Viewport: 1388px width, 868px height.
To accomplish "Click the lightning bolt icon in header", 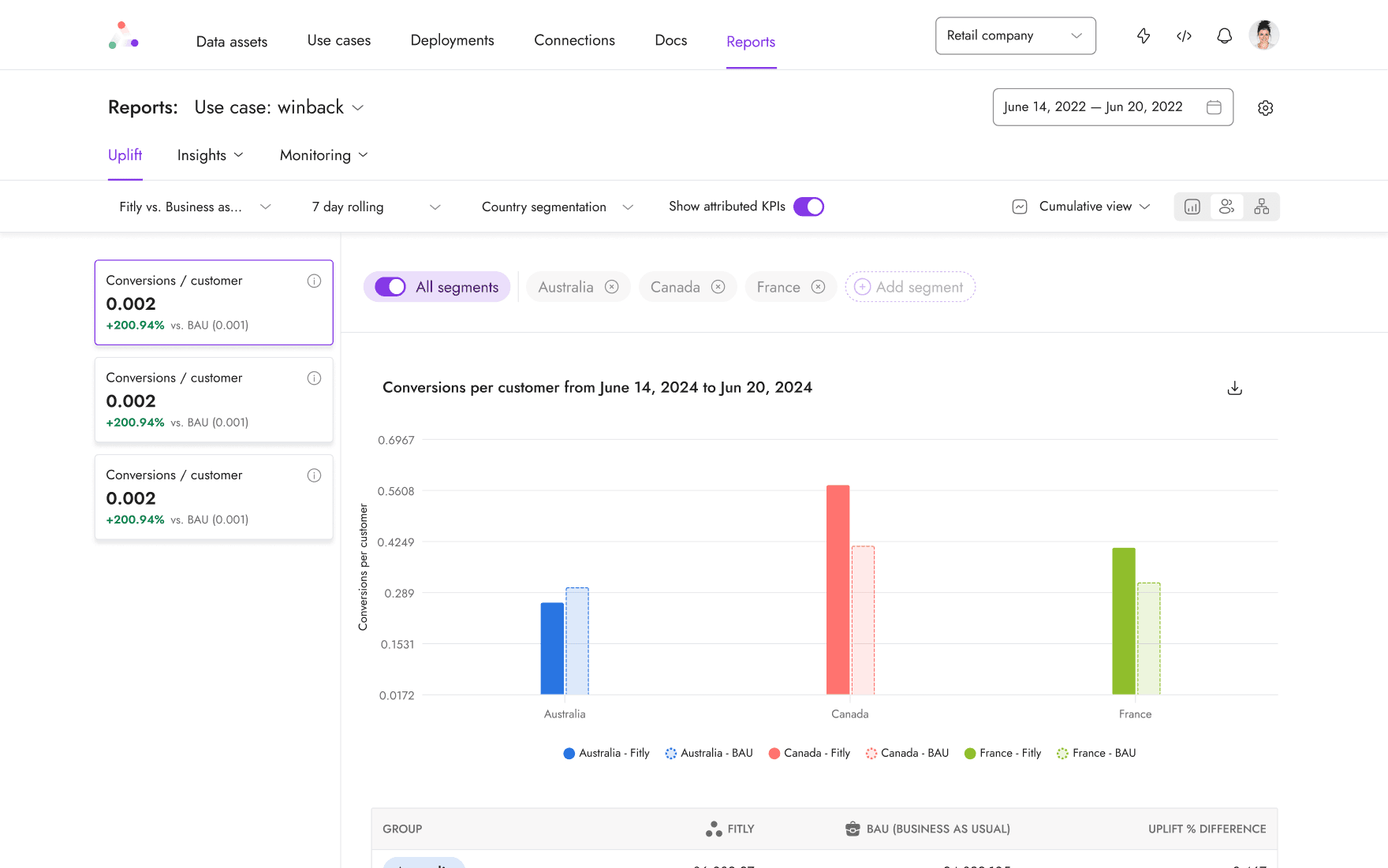I will tap(1144, 35).
